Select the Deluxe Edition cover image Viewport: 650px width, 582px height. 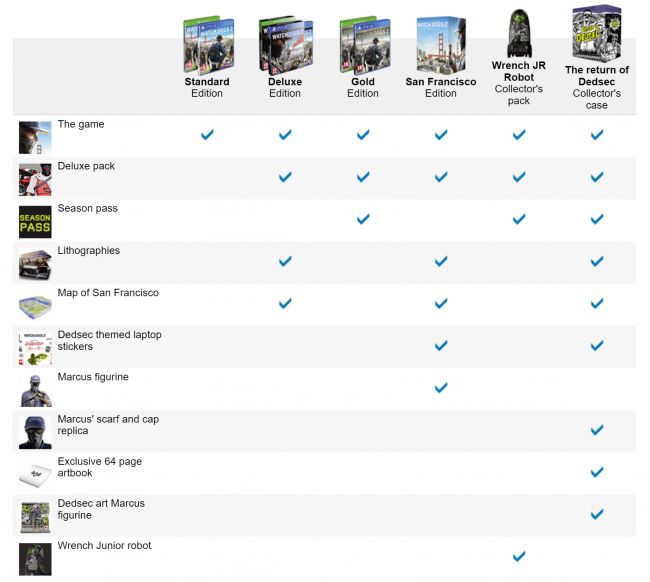coord(284,44)
